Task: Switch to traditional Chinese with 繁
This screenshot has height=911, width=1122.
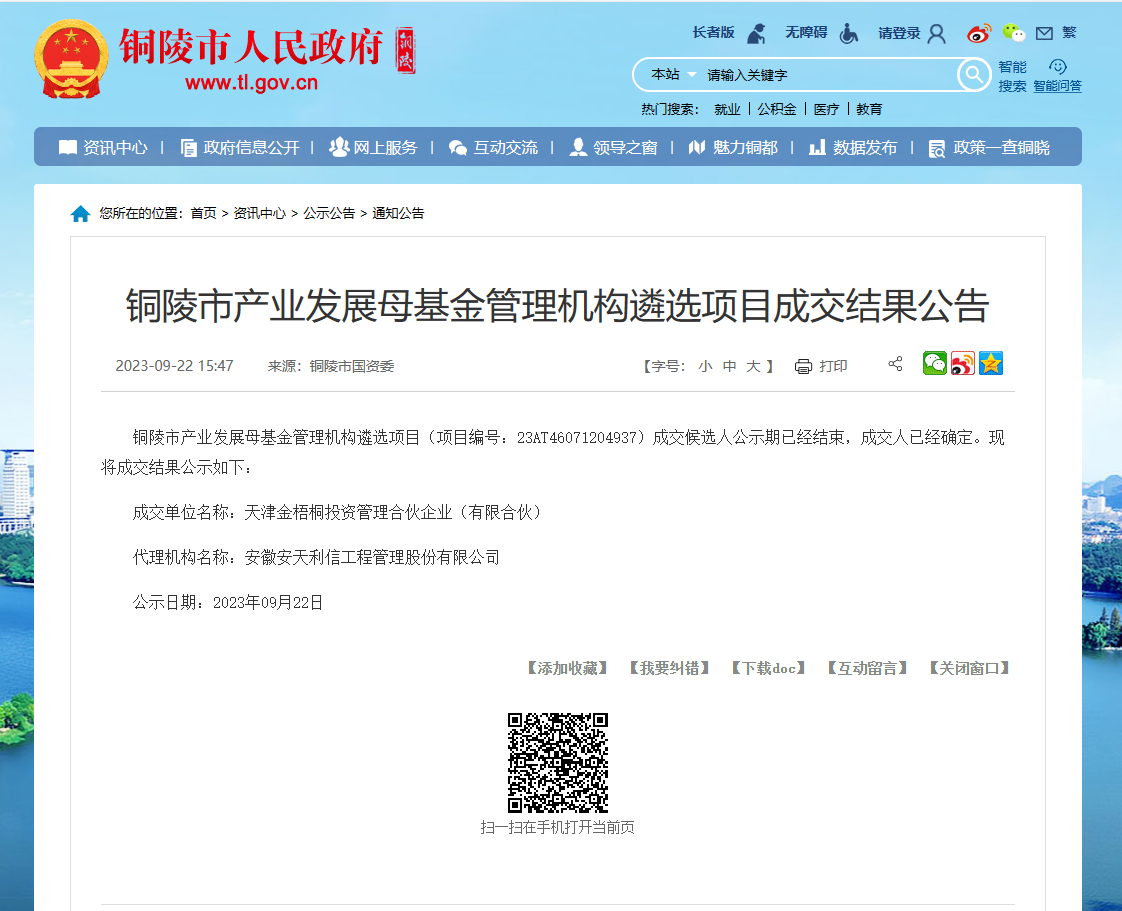Action: (1069, 33)
